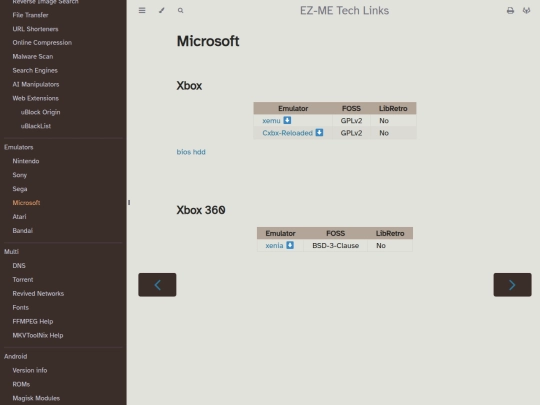The width and height of the screenshot is (540, 405).
Task: Select uBlackList subsection
Action: point(36,126)
